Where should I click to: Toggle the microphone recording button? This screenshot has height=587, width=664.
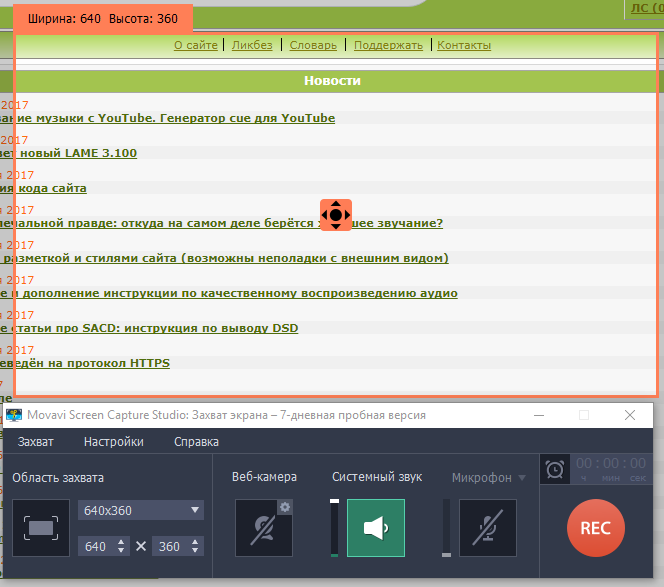pos(488,528)
